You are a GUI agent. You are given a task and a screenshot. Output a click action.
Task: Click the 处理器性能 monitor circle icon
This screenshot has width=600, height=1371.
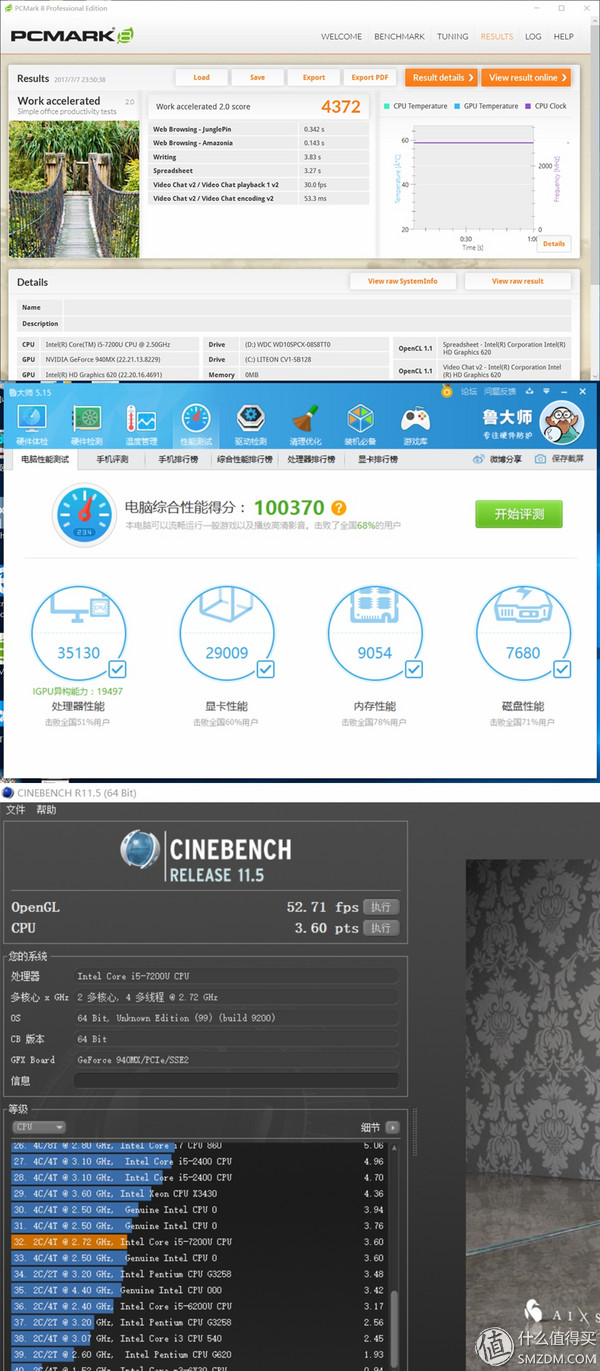(x=78, y=634)
